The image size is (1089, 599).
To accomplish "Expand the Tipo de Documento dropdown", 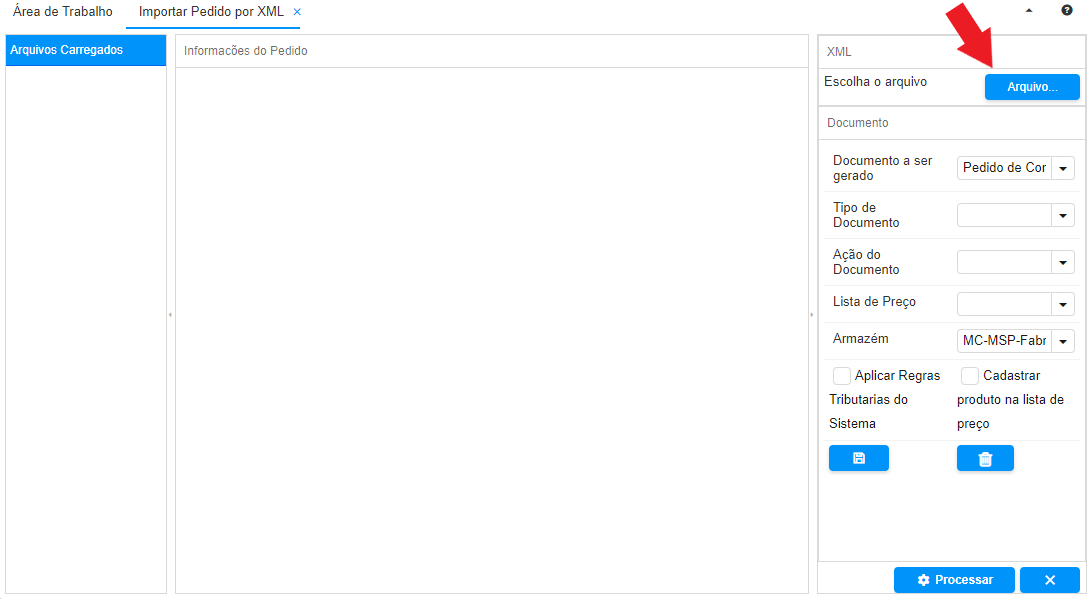I will 1063,215.
